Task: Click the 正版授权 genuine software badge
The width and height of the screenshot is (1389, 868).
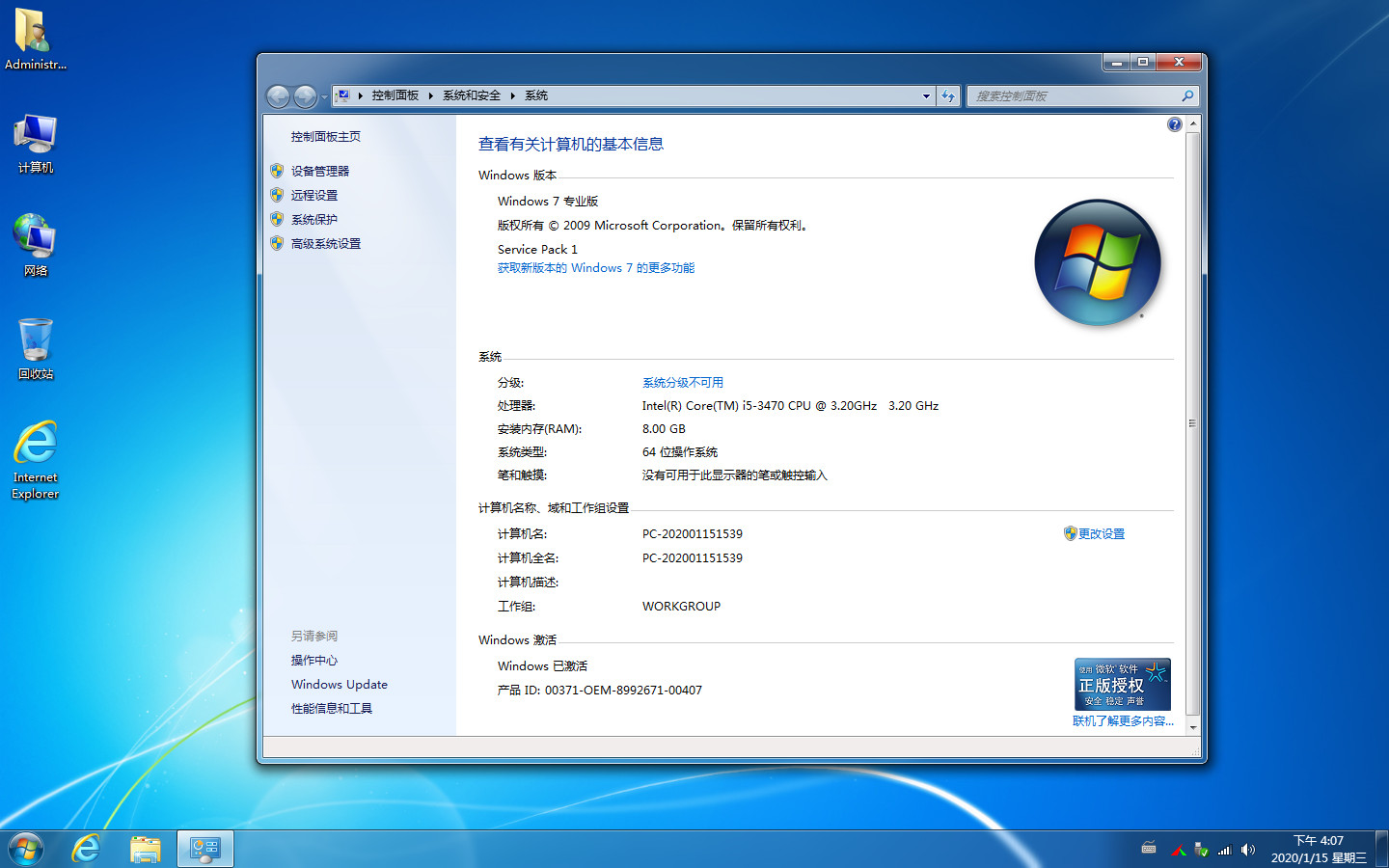Action: pyautogui.click(x=1123, y=684)
